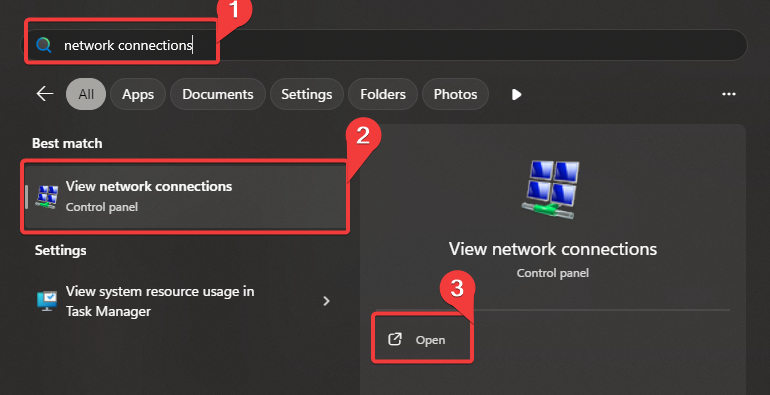The width and height of the screenshot is (770, 395).
Task: Click the search magnifier icon
Action: click(44, 45)
